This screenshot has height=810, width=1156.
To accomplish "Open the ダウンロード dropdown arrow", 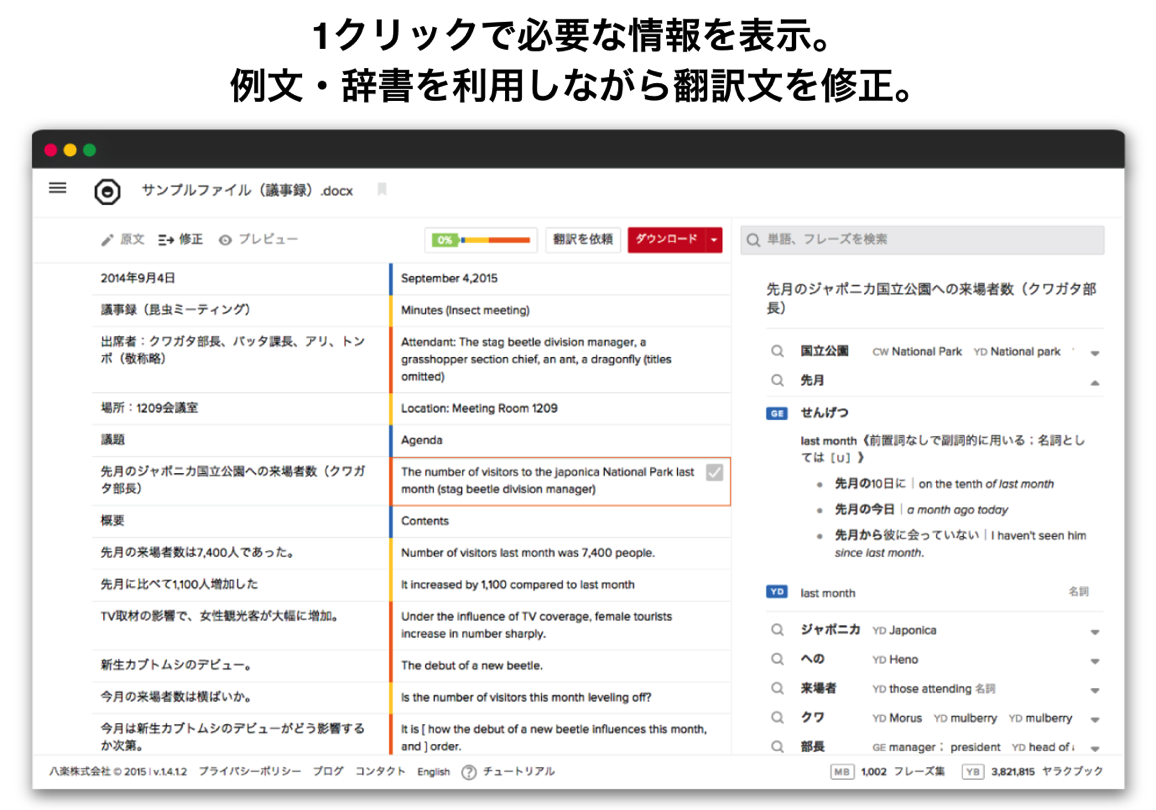I will [x=714, y=240].
